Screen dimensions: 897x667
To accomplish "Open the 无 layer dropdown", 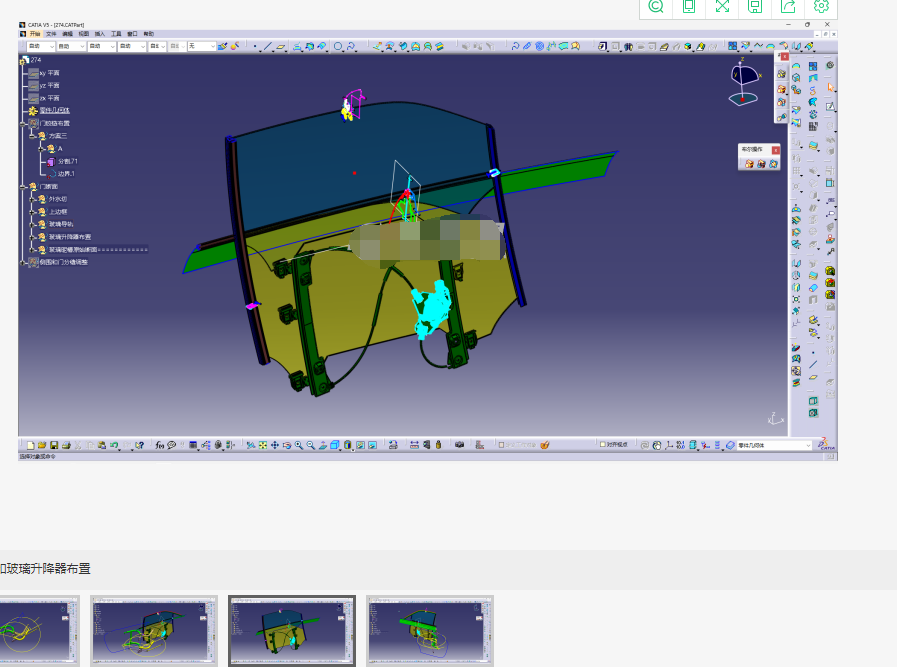I will (x=202, y=46).
